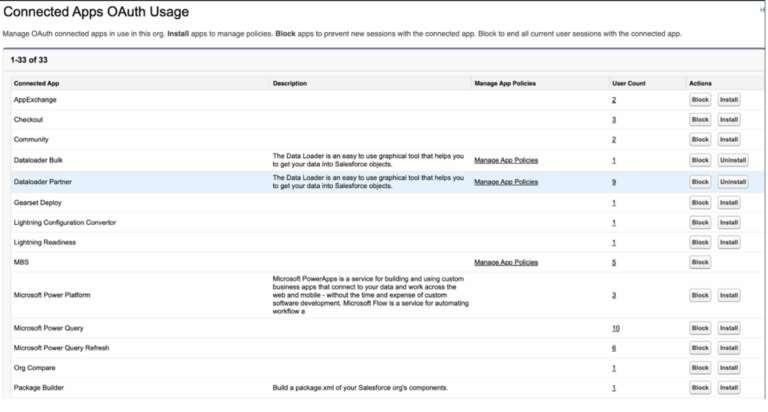Select the MBS app name
Viewport: 768px width, 412px height.
coord(21,262)
